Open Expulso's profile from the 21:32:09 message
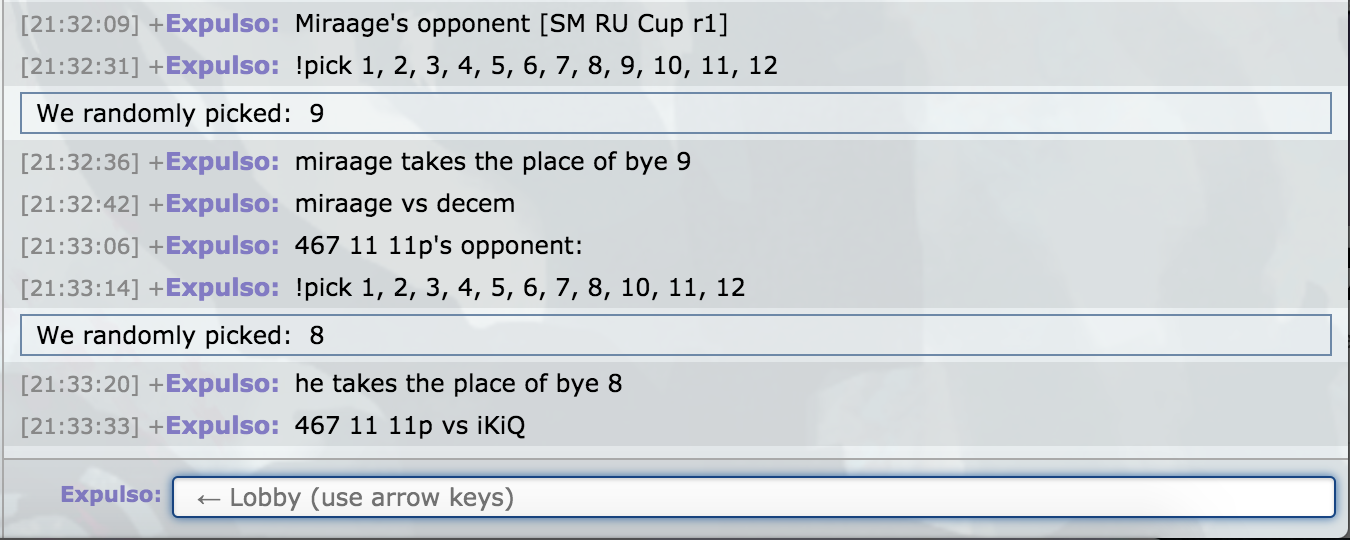1350x540 pixels. coord(223,24)
